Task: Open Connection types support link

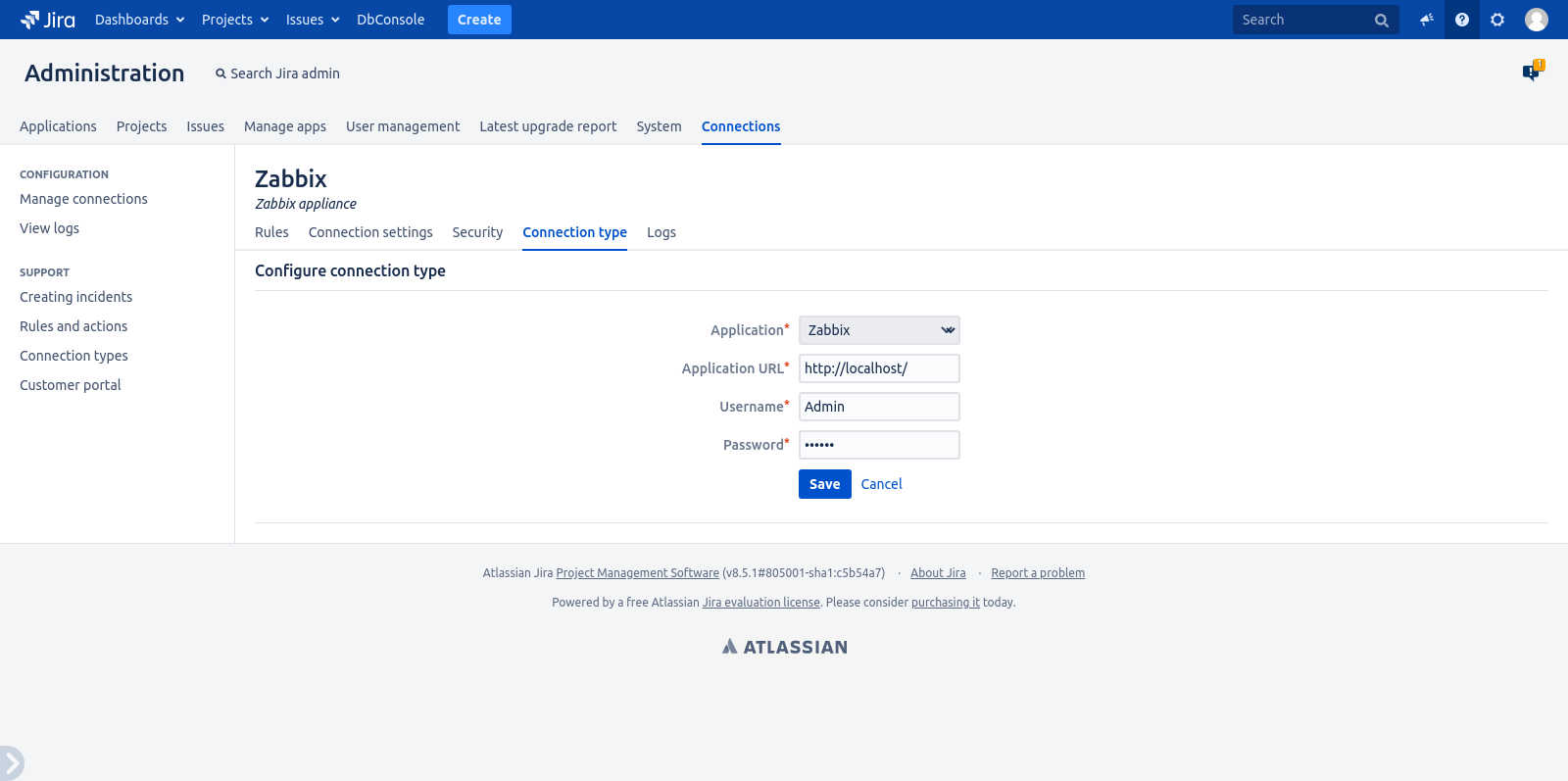Action: click(x=73, y=356)
